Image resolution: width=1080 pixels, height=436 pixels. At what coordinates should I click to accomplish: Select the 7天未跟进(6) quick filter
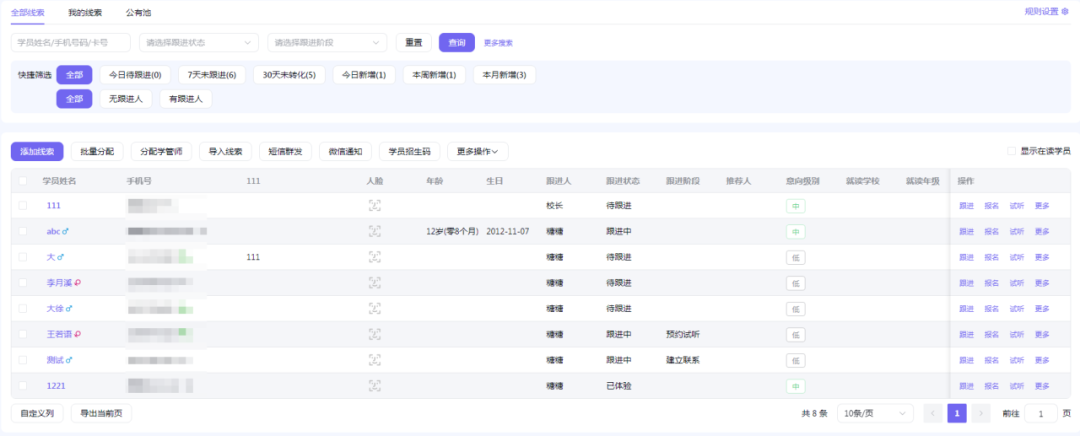tap(211, 75)
